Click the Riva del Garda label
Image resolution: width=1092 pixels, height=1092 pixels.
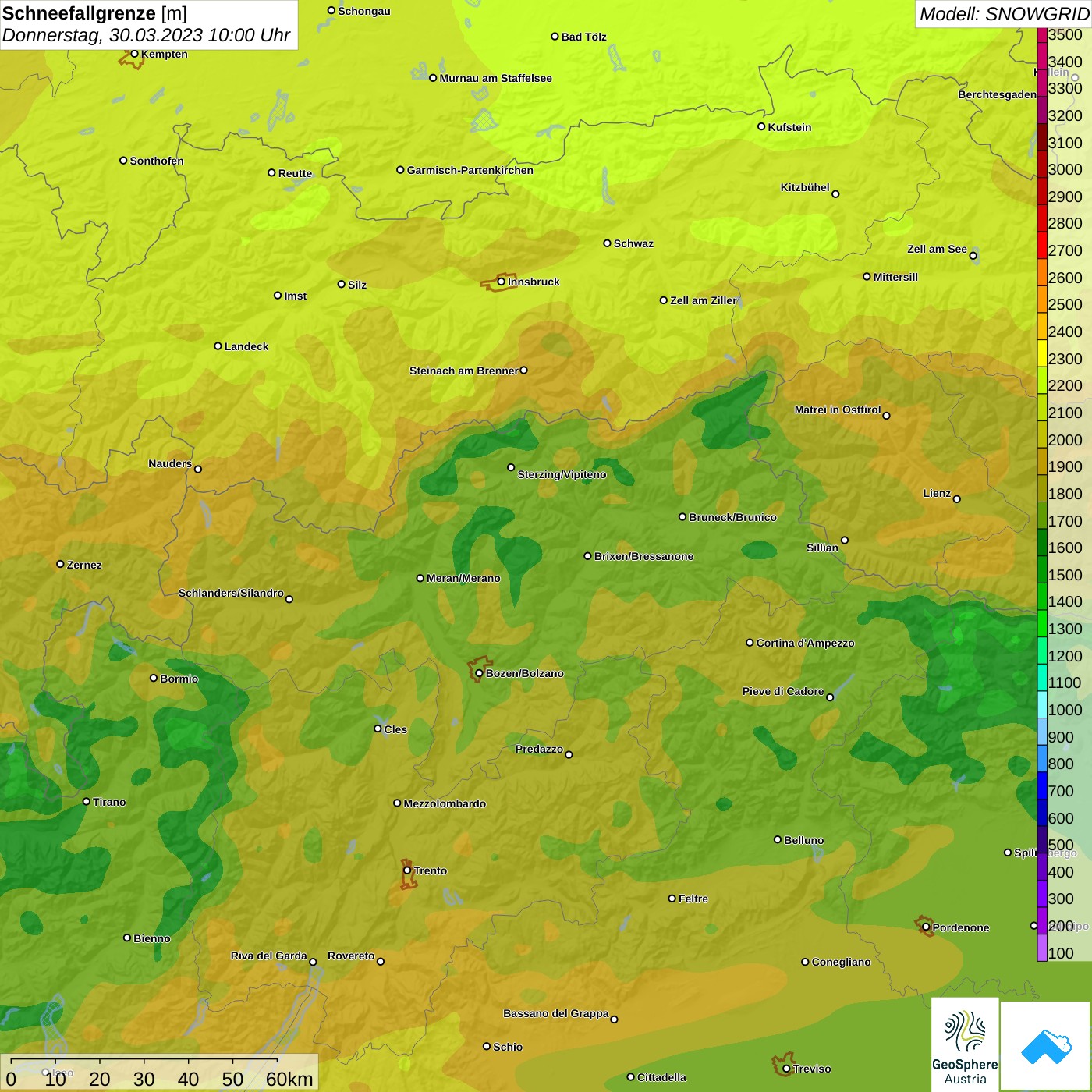pos(269,955)
